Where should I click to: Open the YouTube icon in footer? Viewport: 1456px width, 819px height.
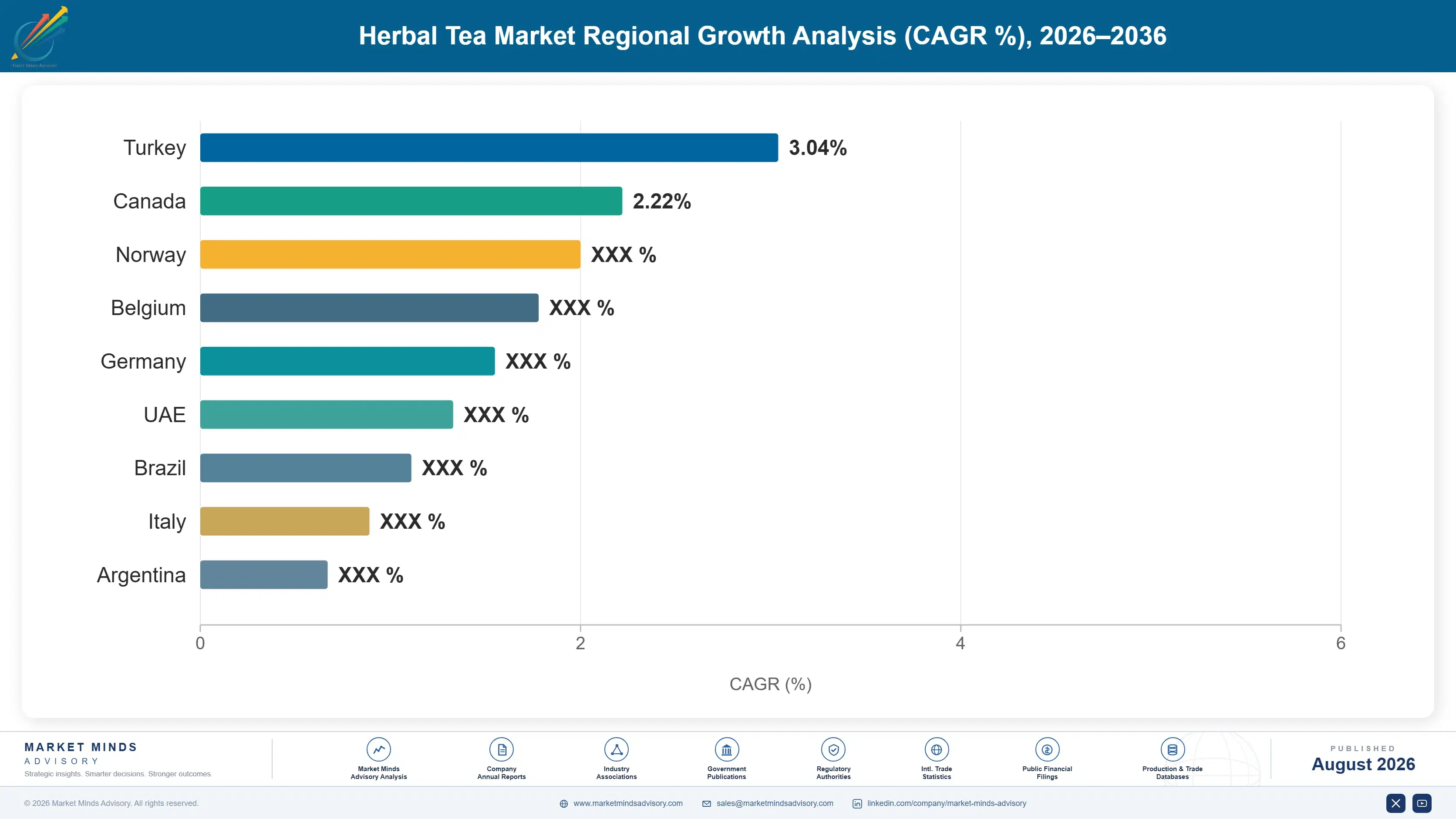[x=1422, y=803]
